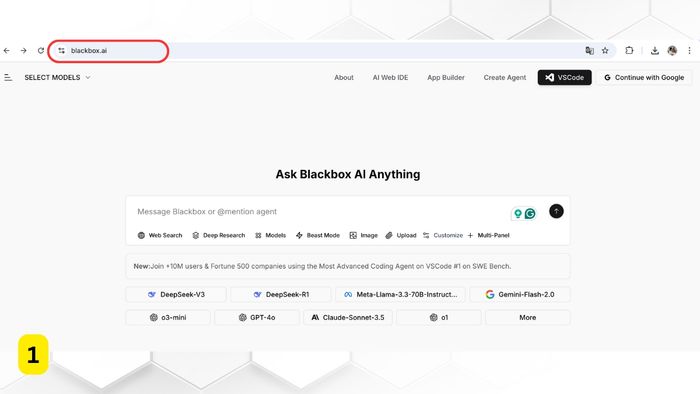Open the browser extensions puzzle icon
Image resolution: width=700 pixels, height=394 pixels.
629,51
